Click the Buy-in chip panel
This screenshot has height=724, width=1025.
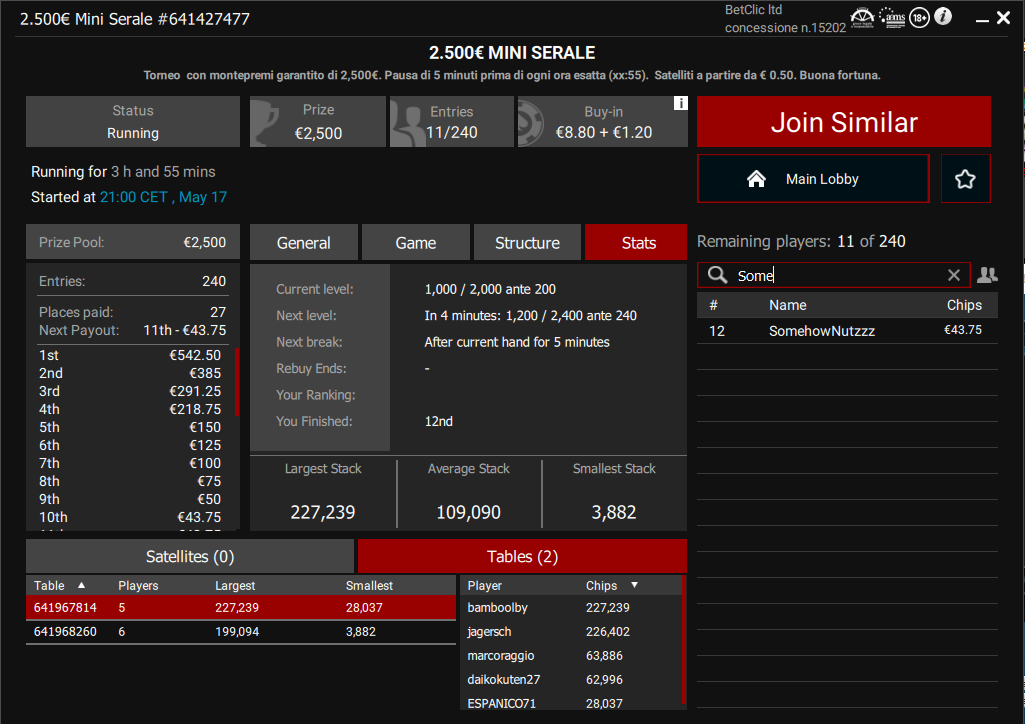(603, 122)
